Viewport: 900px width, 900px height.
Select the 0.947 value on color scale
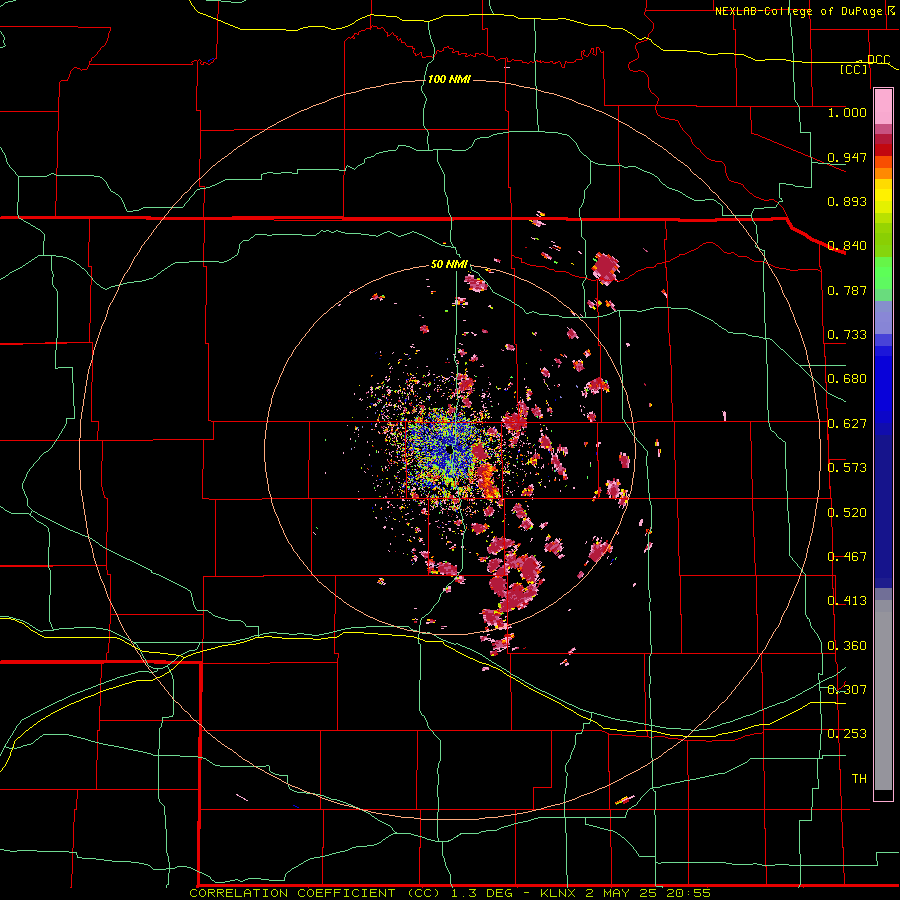847,157
